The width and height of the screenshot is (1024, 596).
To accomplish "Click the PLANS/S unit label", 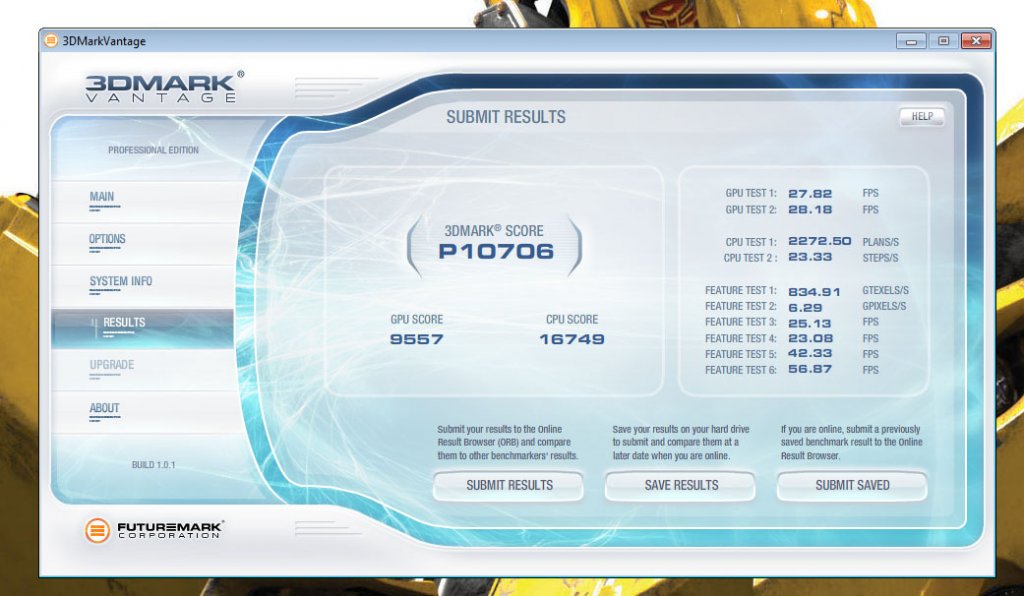I will pos(880,242).
